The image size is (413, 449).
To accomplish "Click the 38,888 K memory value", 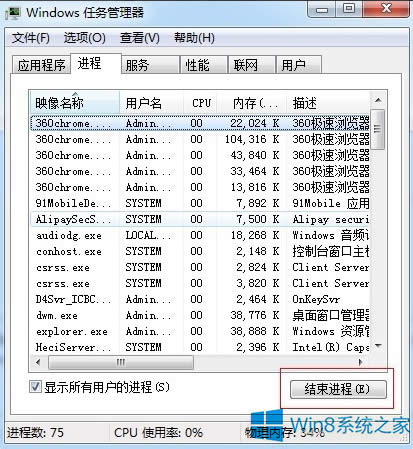I will click(x=254, y=331).
